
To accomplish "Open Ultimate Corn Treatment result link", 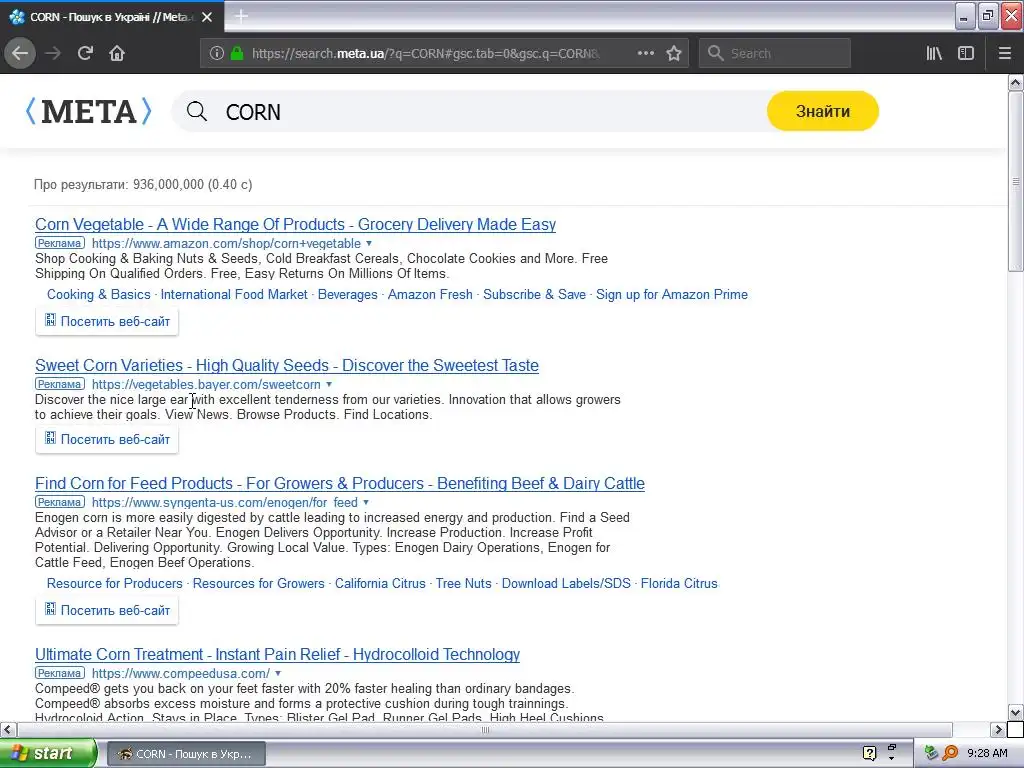I will [x=278, y=655].
